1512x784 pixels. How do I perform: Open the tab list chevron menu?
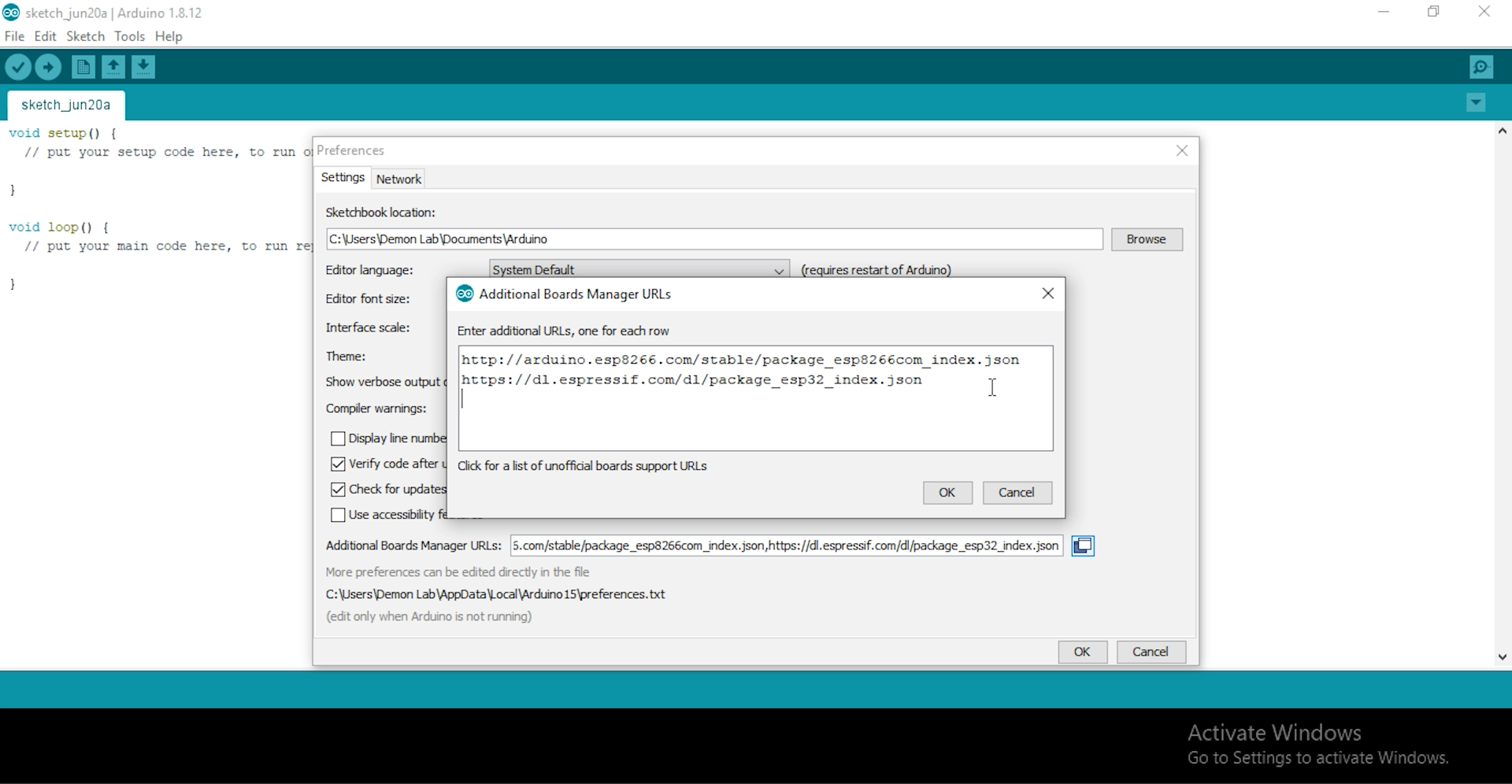click(x=1477, y=102)
